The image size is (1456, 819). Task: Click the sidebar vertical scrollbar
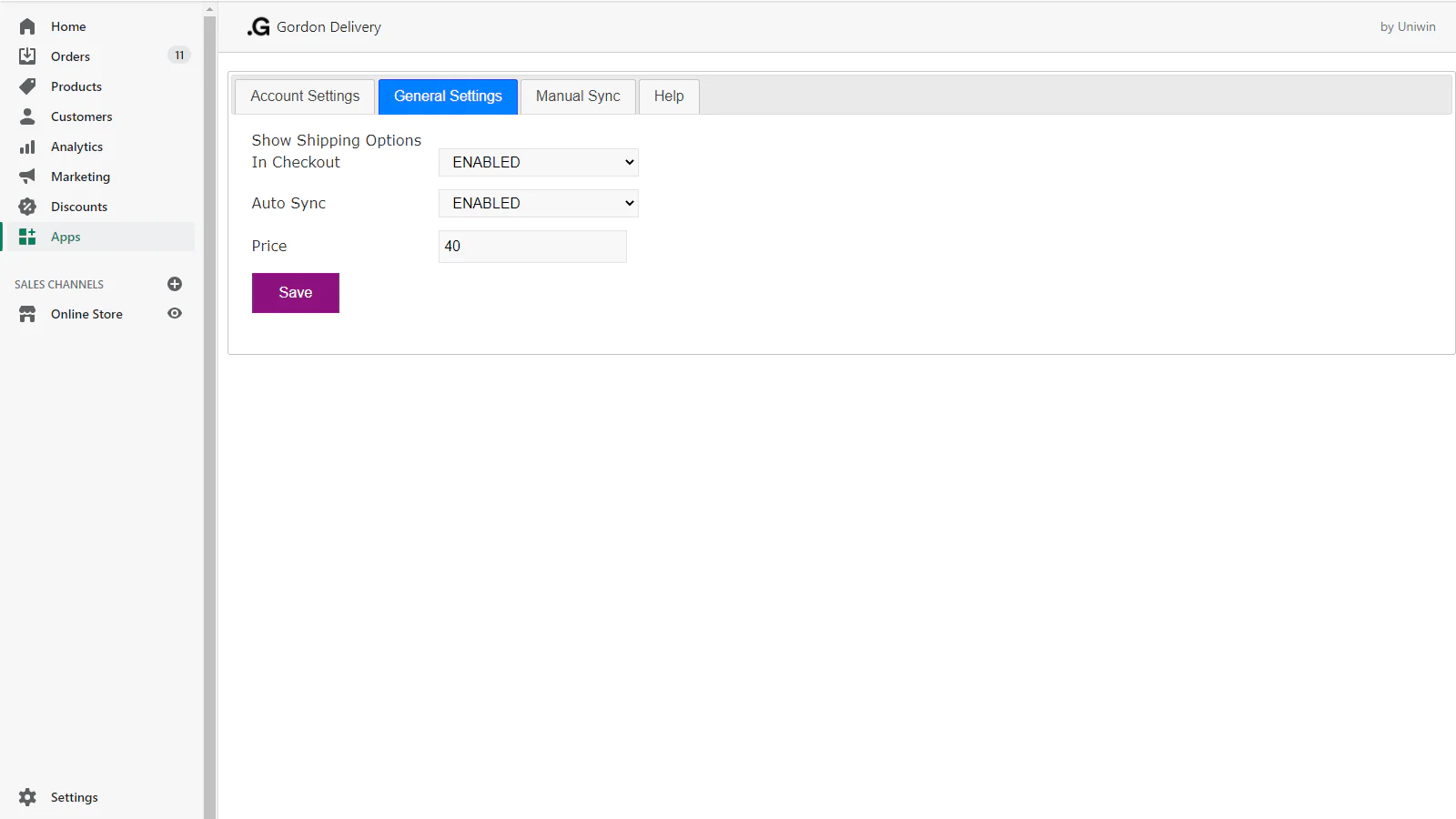click(210, 409)
